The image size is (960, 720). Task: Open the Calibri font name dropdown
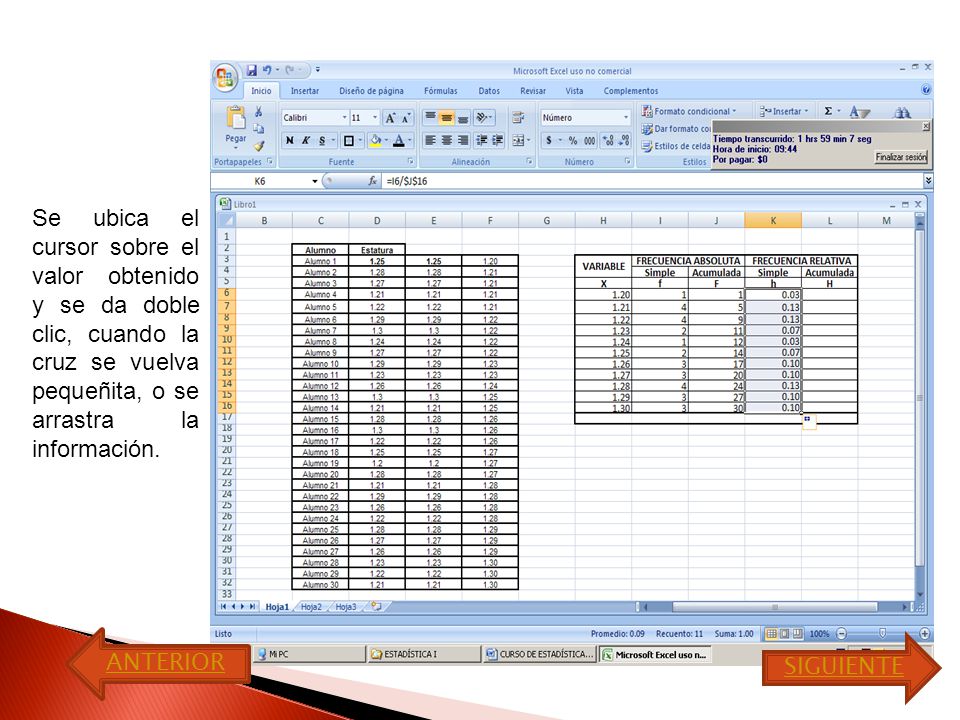pos(344,118)
